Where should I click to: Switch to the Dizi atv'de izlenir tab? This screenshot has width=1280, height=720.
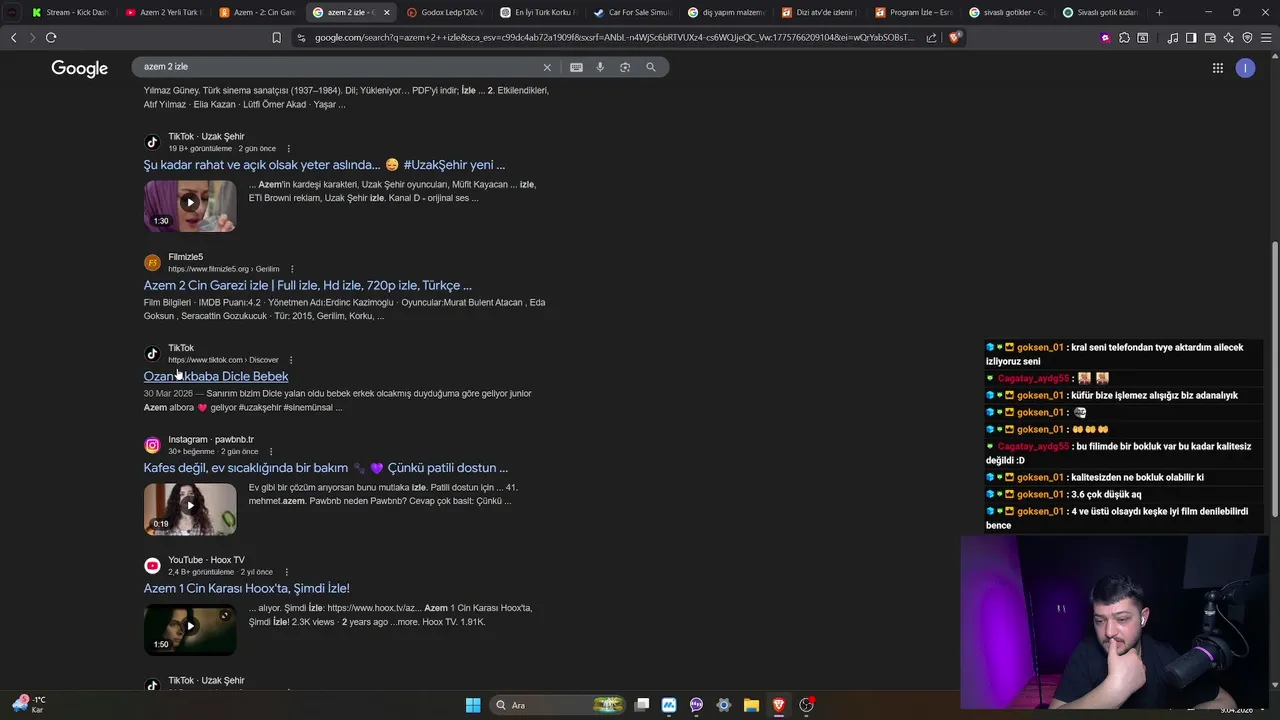click(x=819, y=12)
